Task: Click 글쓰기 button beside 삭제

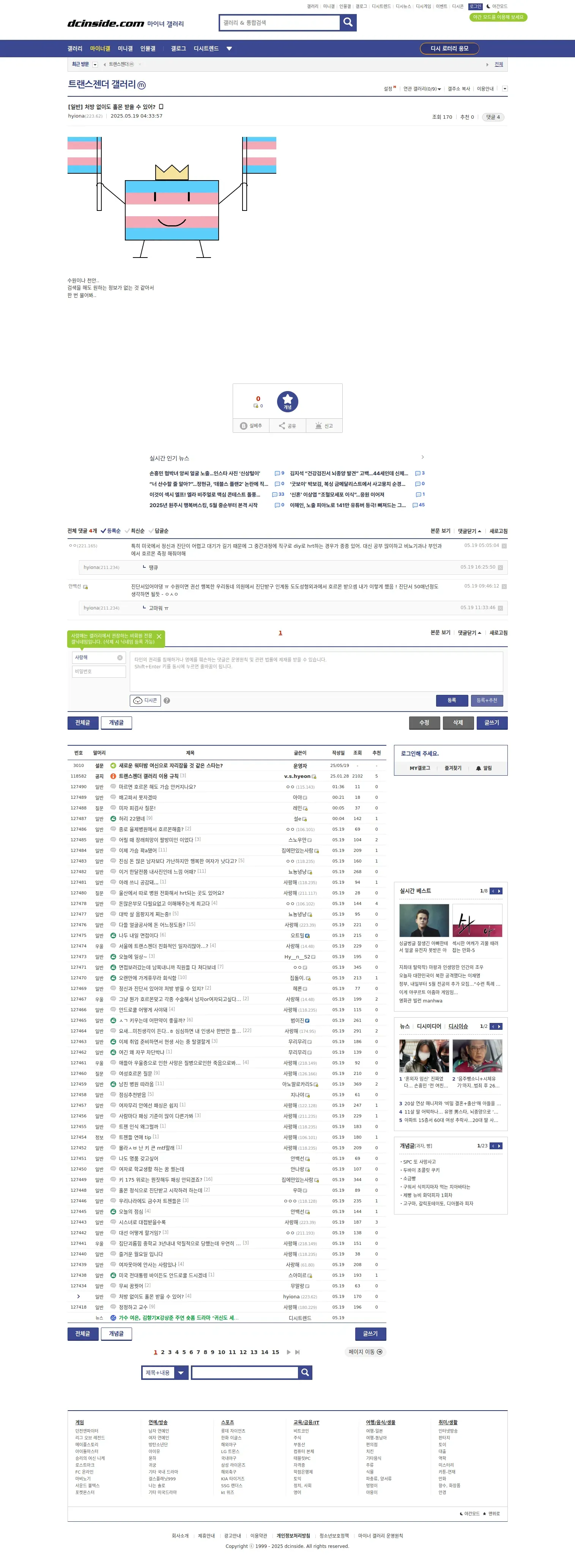Action: 492,723
